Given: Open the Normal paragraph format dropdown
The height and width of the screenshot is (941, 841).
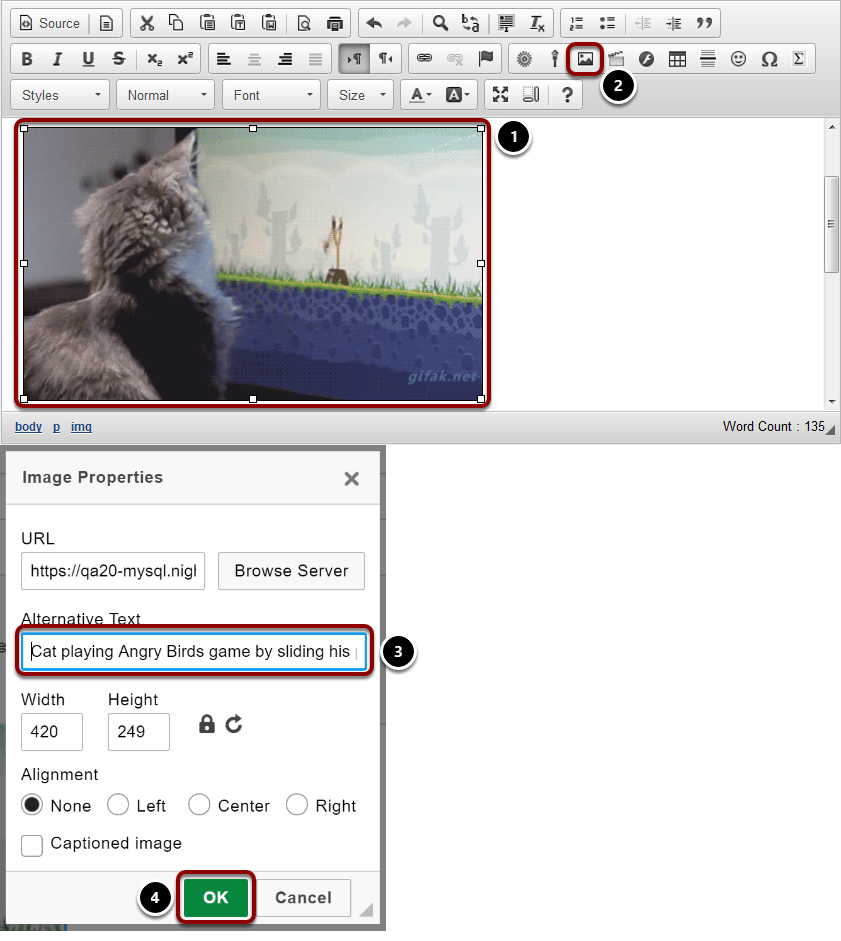Looking at the screenshot, I should tap(165, 95).
